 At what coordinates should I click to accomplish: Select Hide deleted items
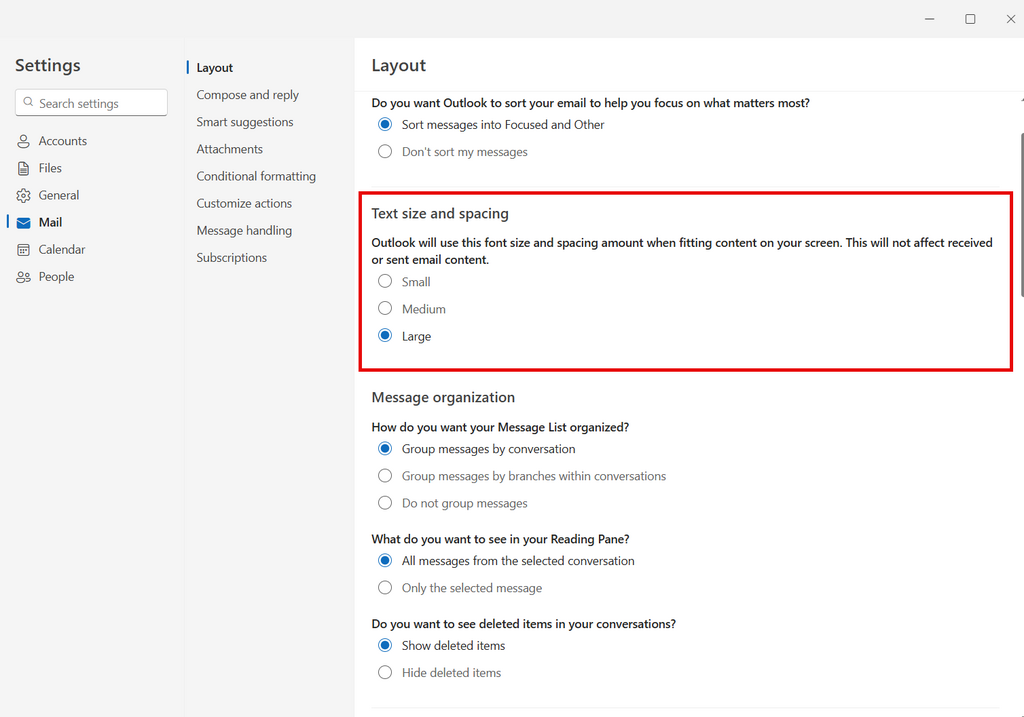tap(385, 672)
